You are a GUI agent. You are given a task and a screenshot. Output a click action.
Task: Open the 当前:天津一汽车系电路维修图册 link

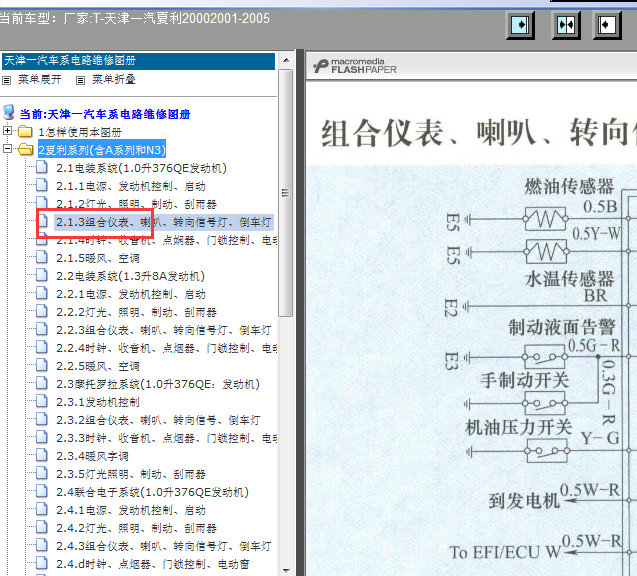(105, 114)
